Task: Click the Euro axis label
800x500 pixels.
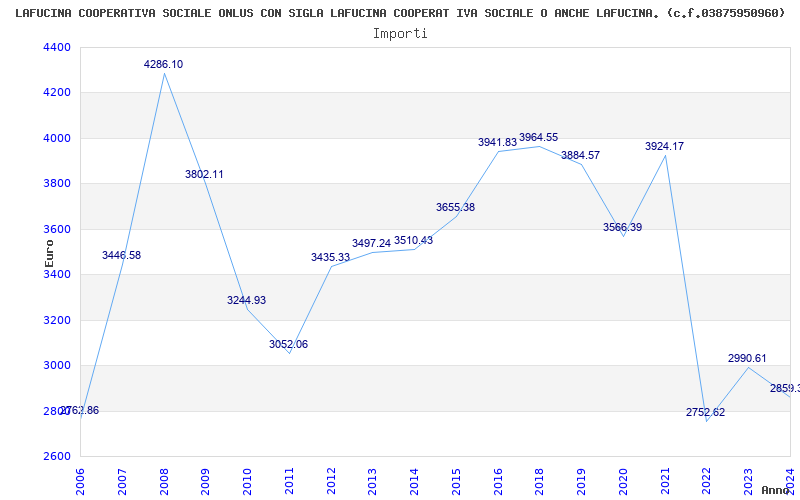Action: pyautogui.click(x=49, y=254)
